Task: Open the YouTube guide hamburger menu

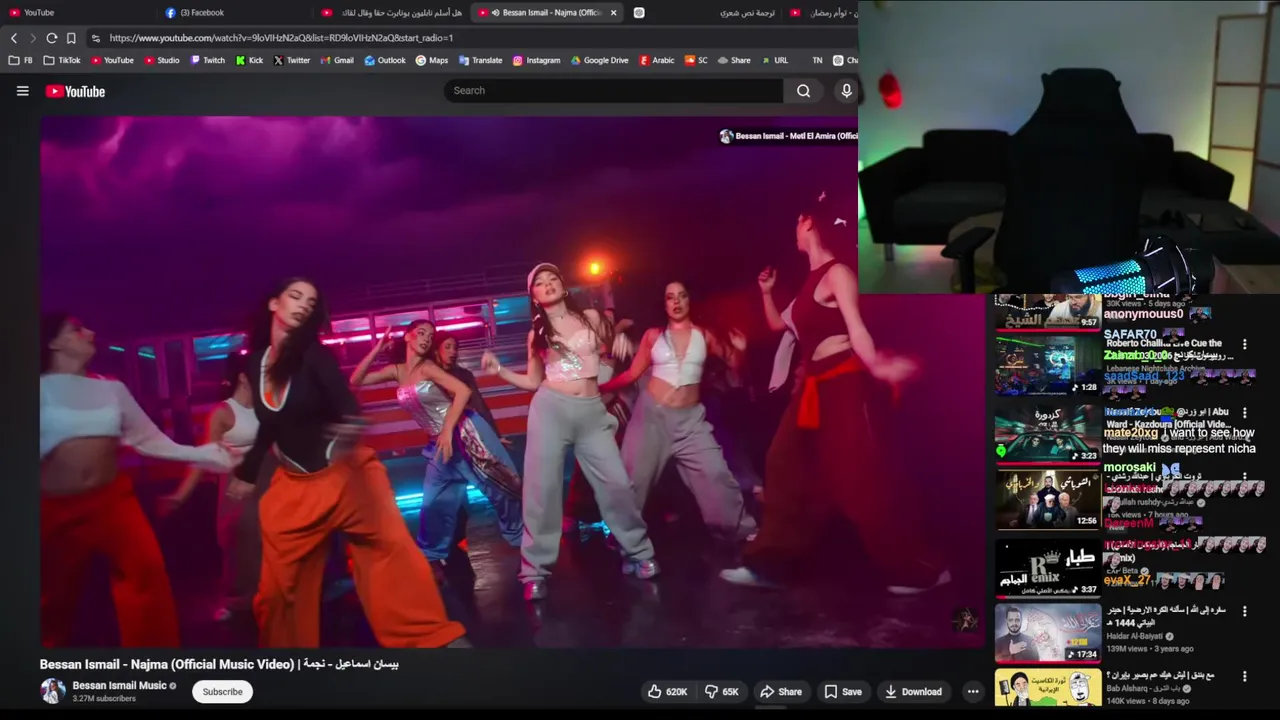Action: [22, 91]
